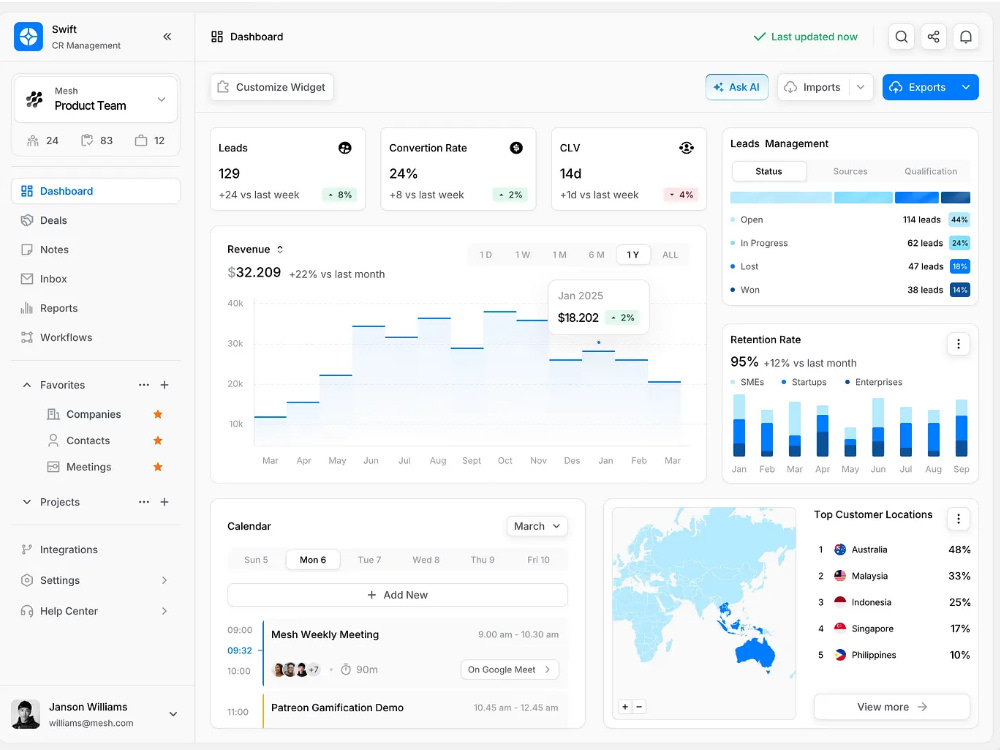The image size is (1000, 750).
Task: Open Retention Rate kebab menu
Action: [x=958, y=344]
